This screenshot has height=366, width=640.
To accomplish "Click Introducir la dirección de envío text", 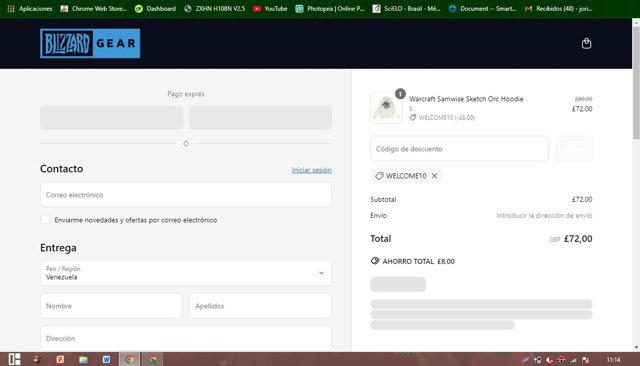I will pyautogui.click(x=544, y=215).
